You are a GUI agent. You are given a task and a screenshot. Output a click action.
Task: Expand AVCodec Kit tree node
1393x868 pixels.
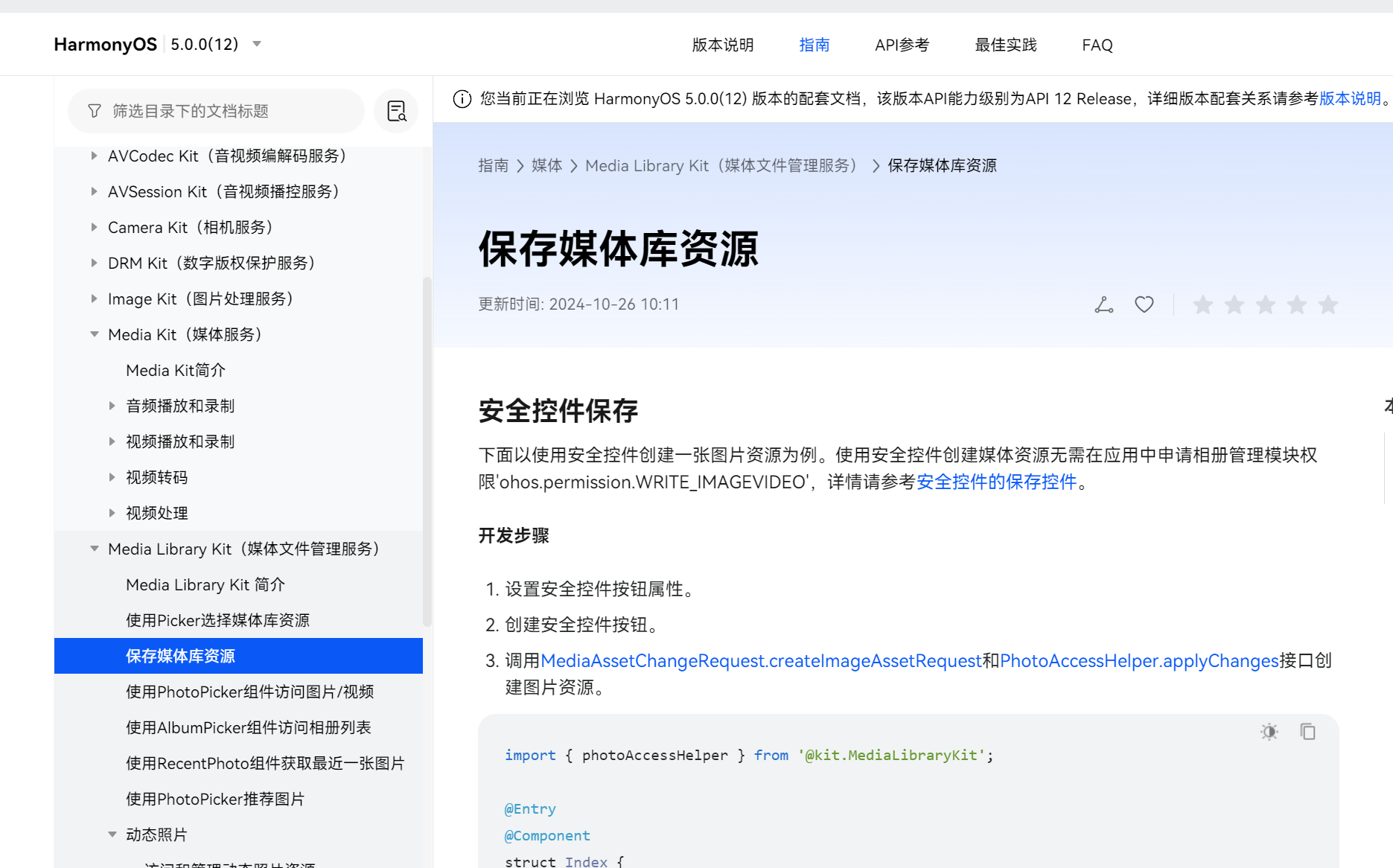[94, 156]
